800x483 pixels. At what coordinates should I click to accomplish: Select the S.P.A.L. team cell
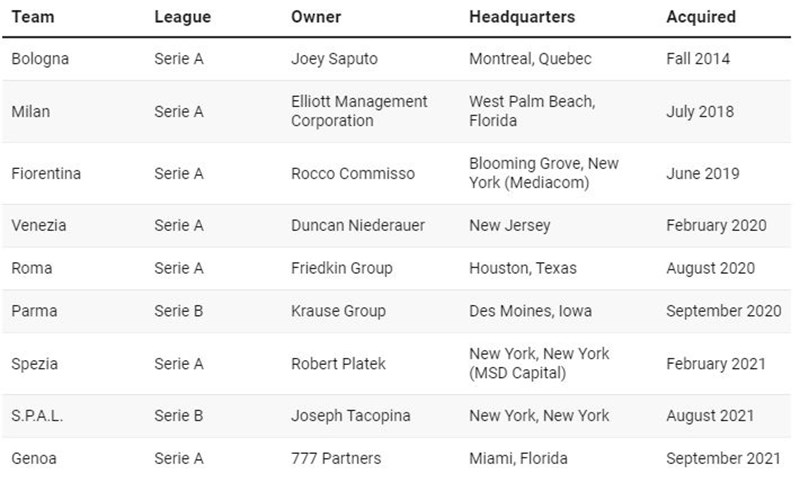coord(37,416)
